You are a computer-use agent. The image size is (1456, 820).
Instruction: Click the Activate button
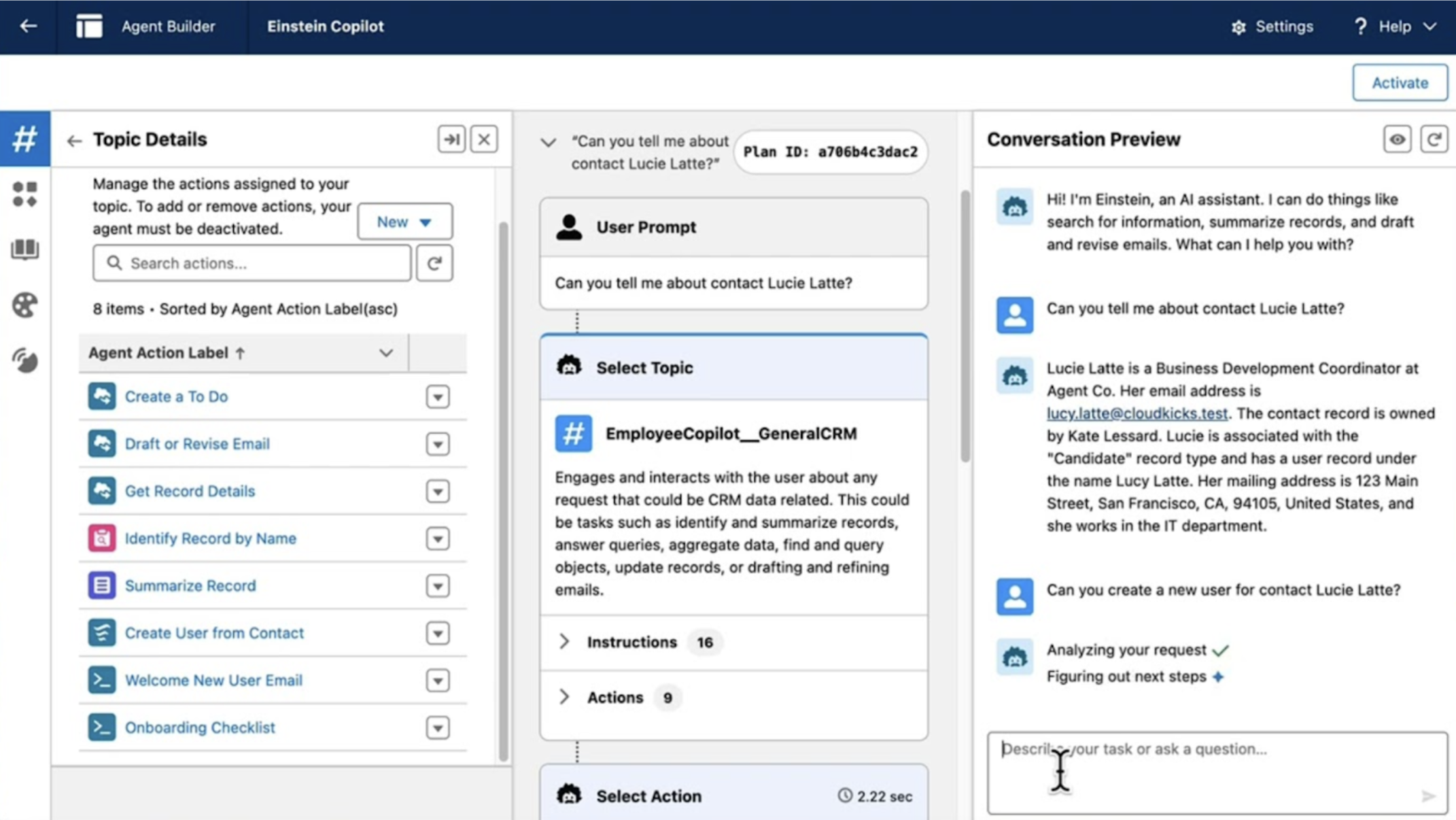(1399, 82)
